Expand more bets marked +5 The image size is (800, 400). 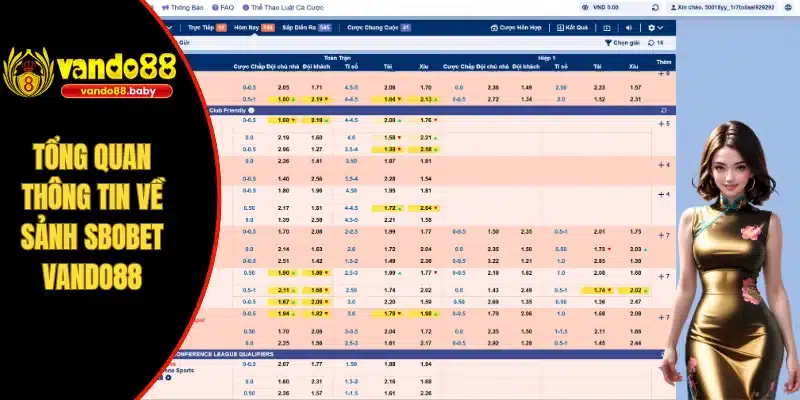(x=664, y=124)
